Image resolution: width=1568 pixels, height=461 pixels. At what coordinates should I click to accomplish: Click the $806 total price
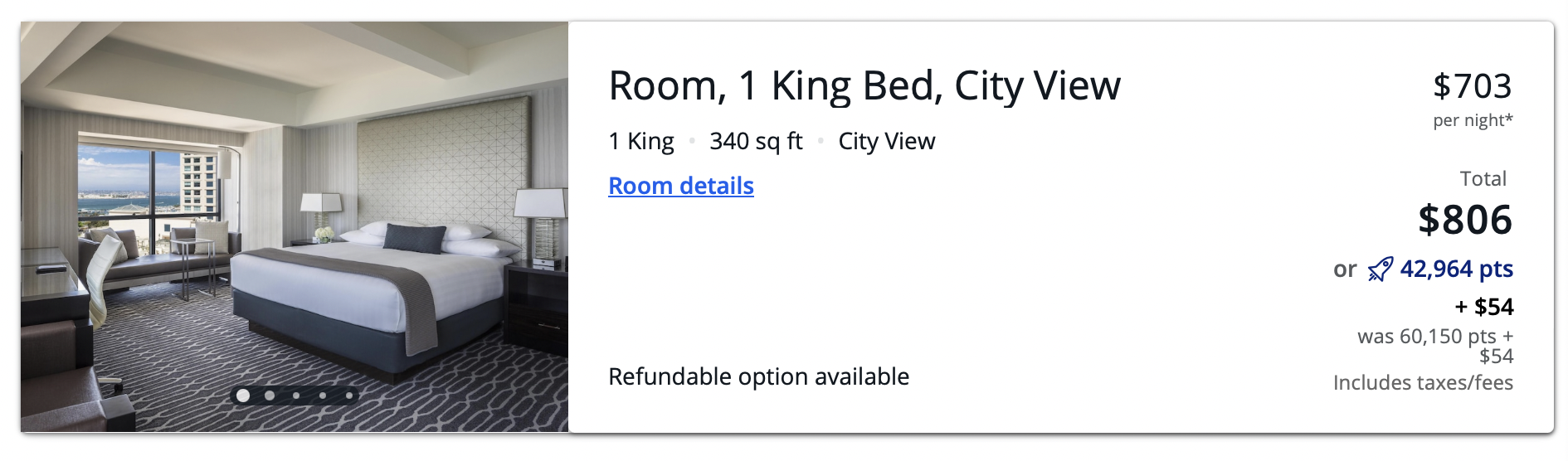point(1465,220)
